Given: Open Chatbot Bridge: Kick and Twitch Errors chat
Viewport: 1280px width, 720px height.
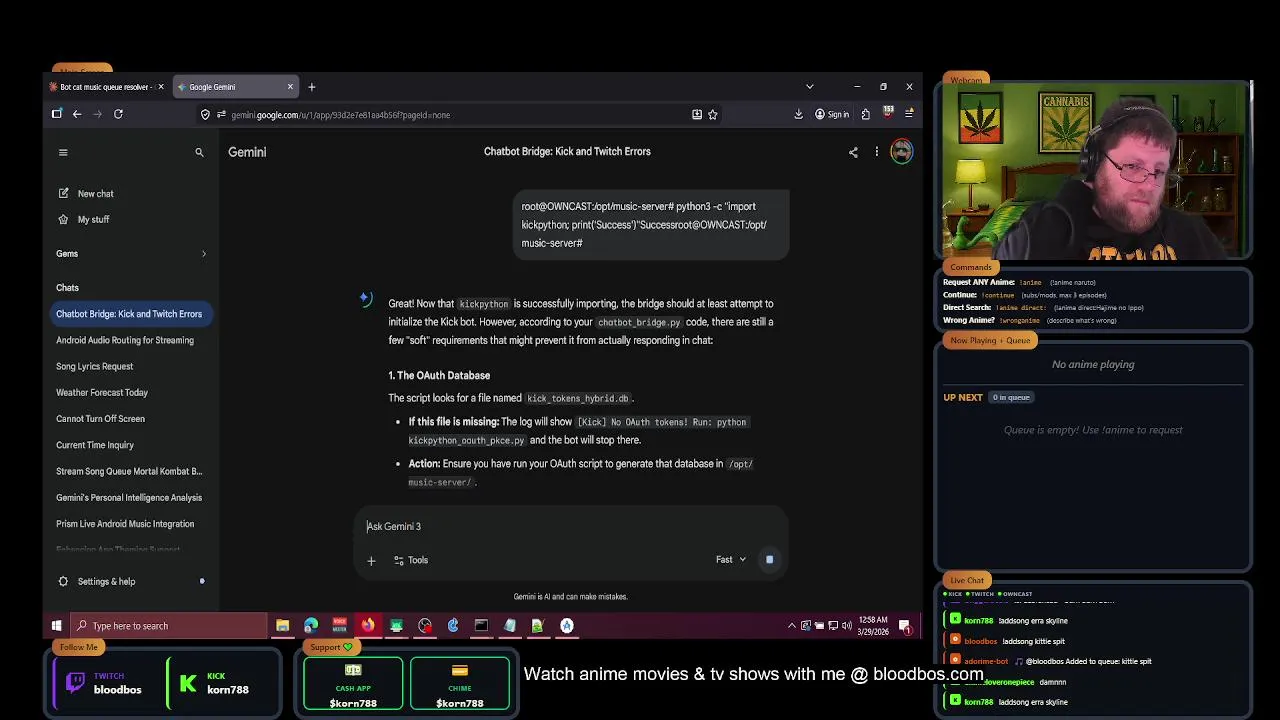Looking at the screenshot, I should point(129,314).
